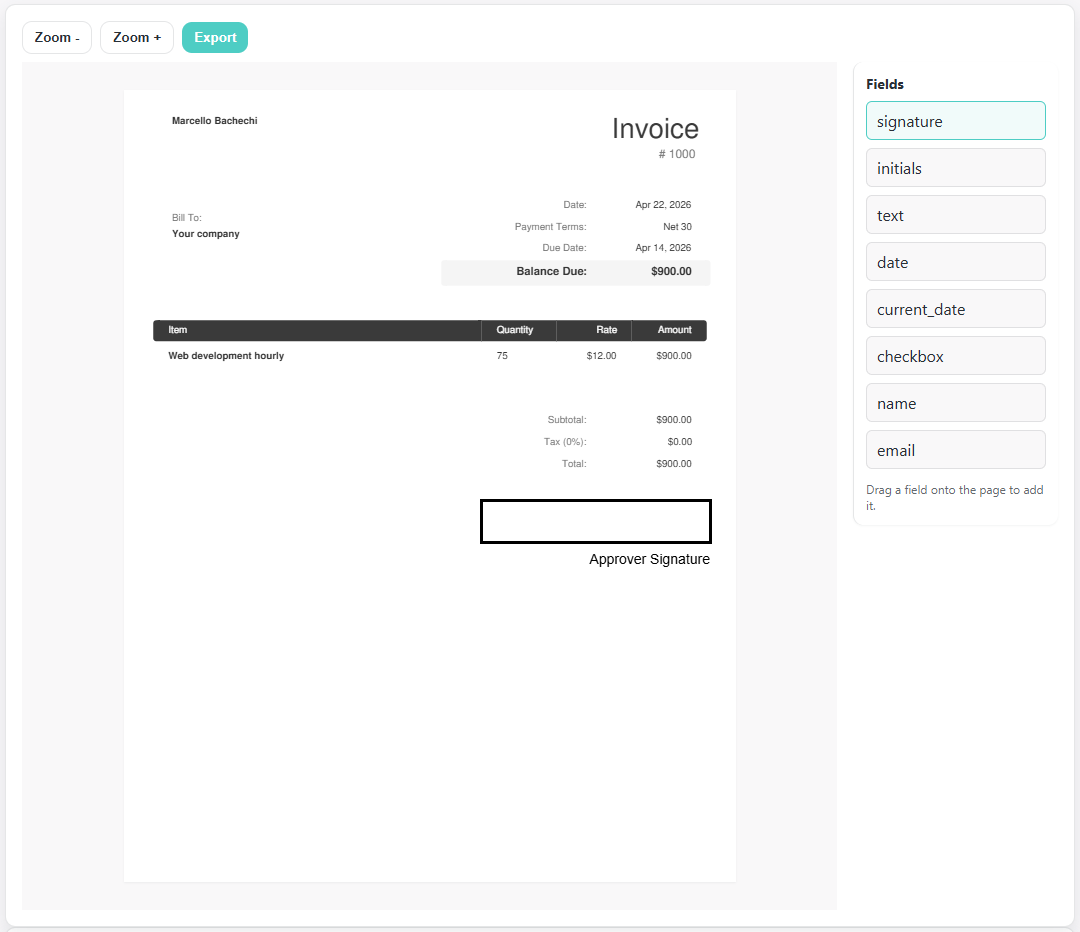Pick the email field from the panel
1080x932 pixels.
(x=955, y=449)
